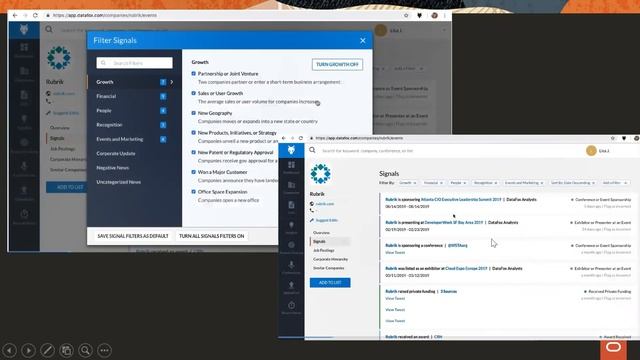Uncheck New Geography checkbox
Viewport: 640px width, 360px height.
193,113
